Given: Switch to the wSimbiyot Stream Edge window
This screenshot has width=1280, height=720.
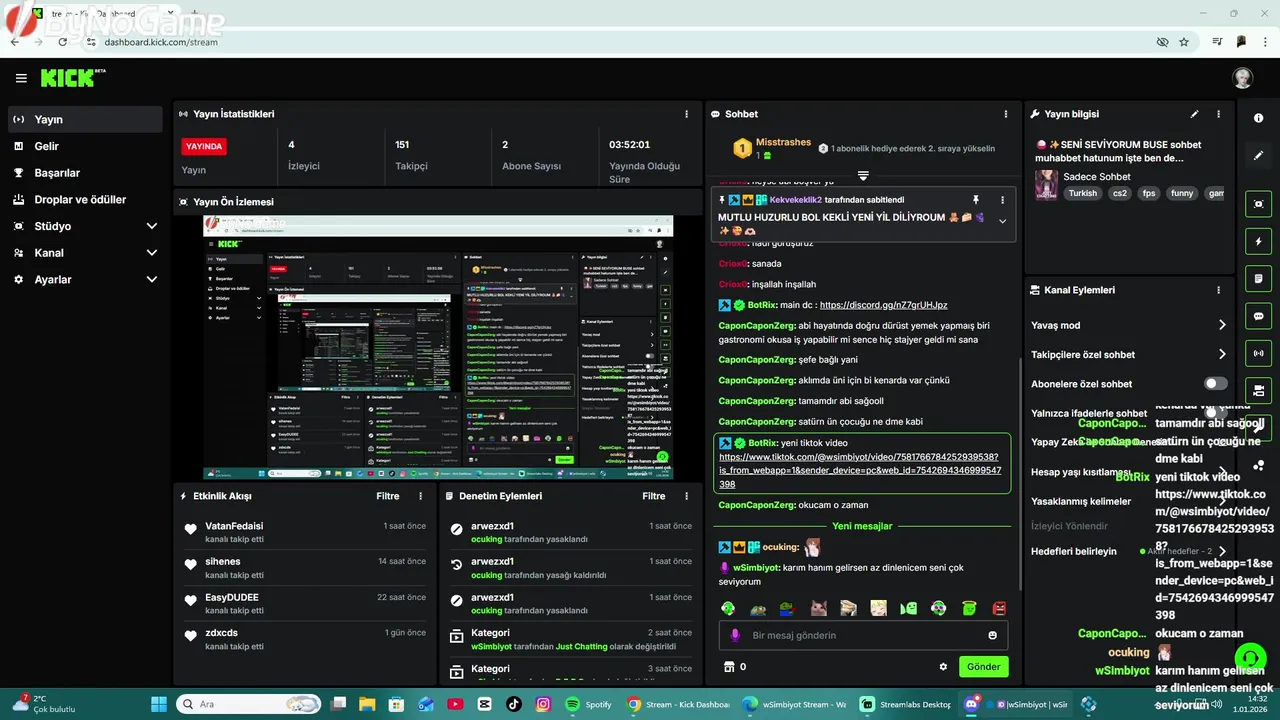Looking at the screenshot, I should pyautogui.click(x=795, y=704).
